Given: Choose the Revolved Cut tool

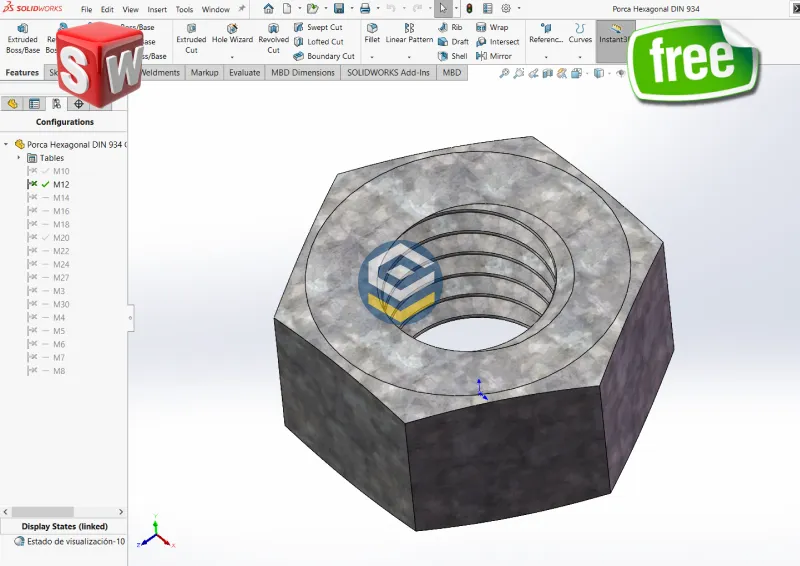Looking at the screenshot, I should point(273,38).
